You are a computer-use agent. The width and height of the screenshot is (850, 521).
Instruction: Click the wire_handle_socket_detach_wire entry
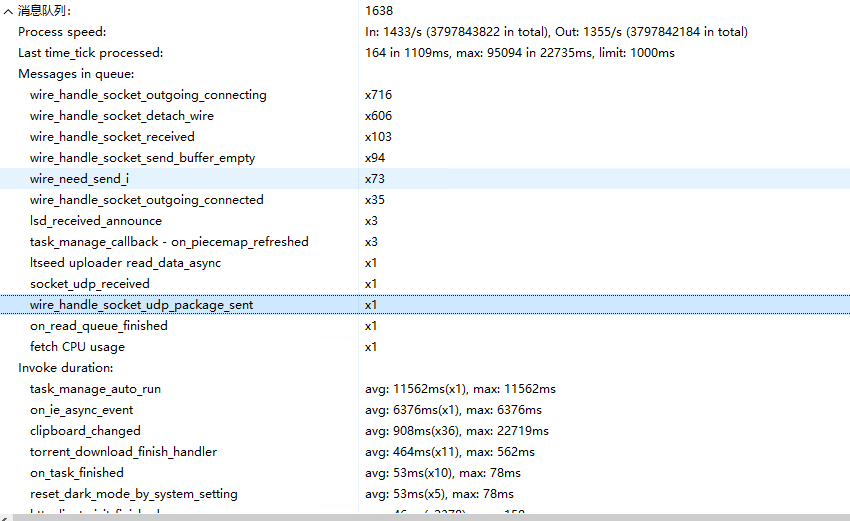121,116
